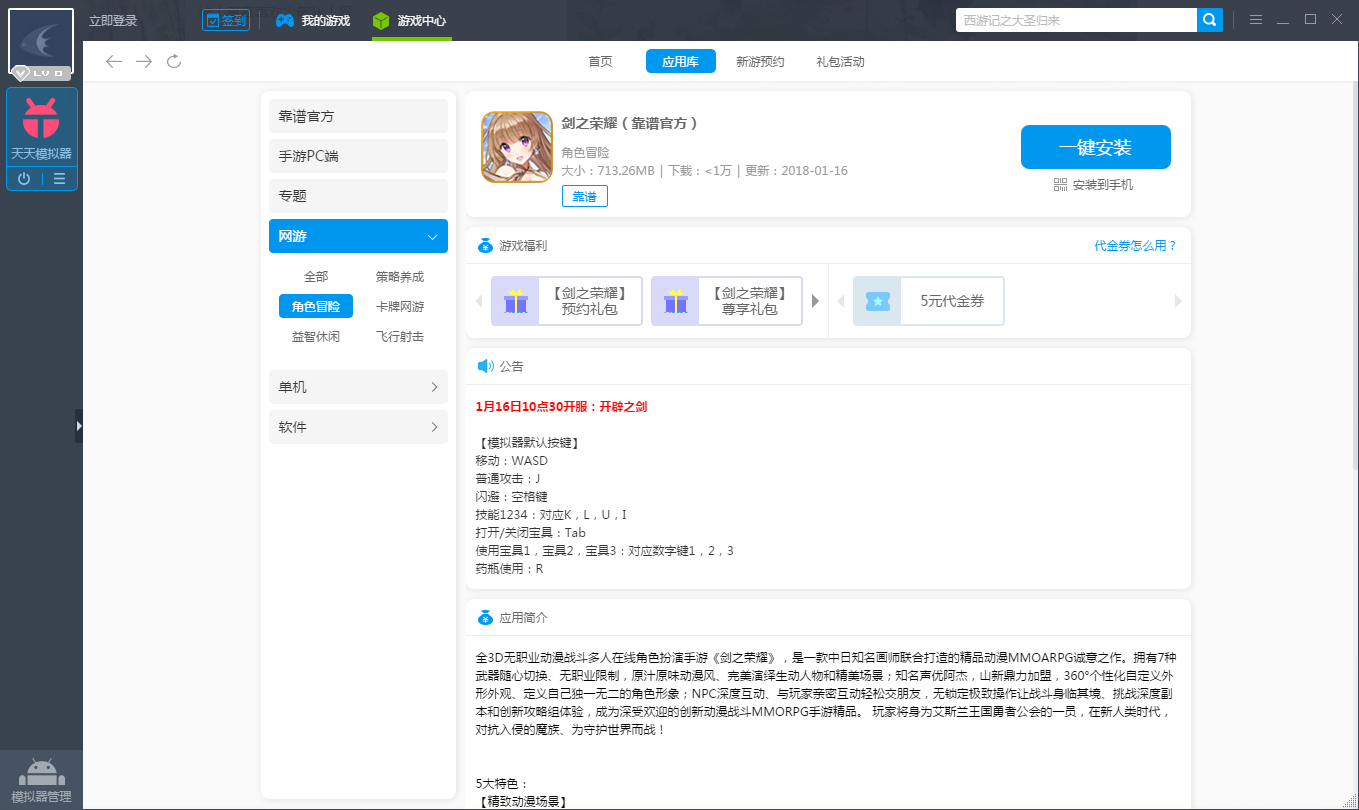This screenshot has height=810, width=1359.
Task: Switch to 游戏中心 tab
Action: click(x=411, y=21)
